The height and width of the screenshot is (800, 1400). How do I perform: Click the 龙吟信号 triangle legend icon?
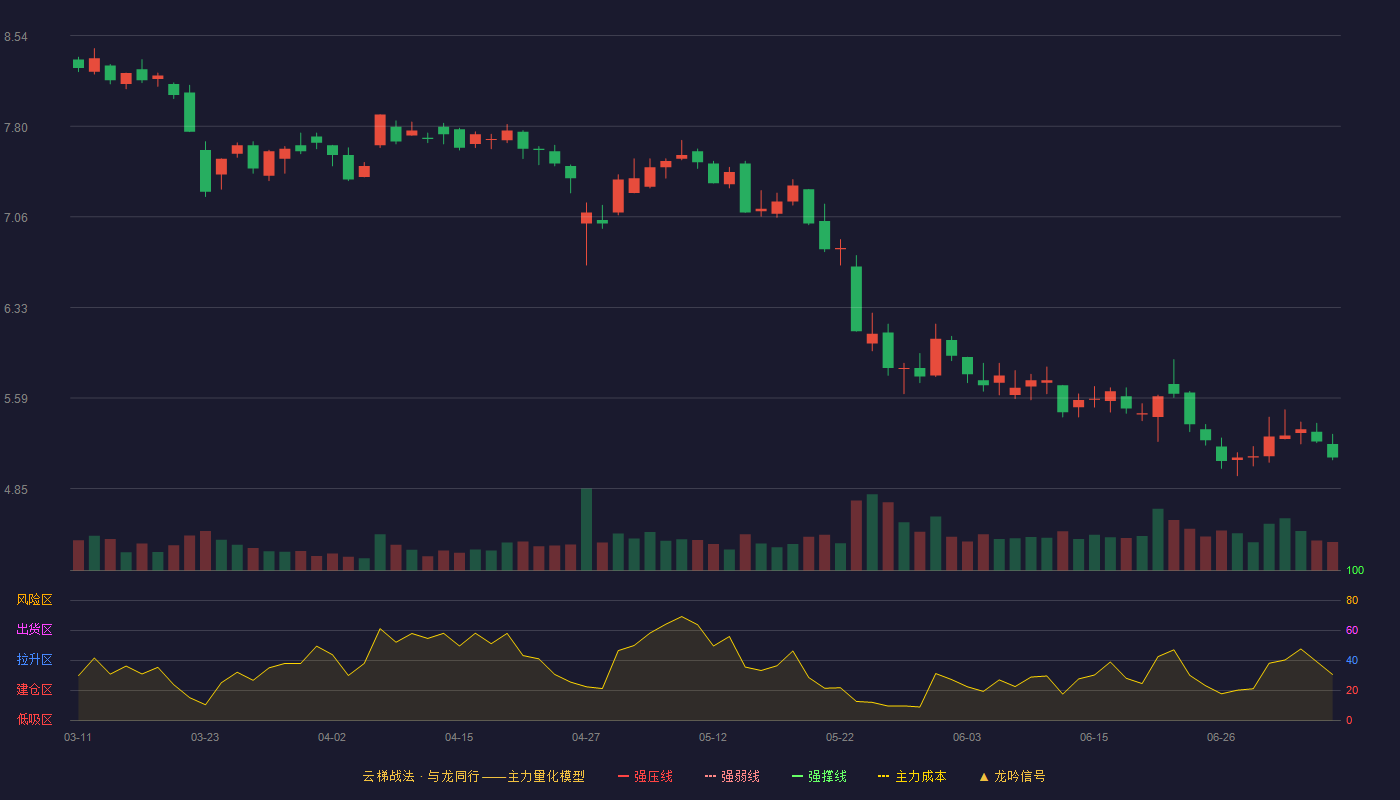tap(984, 776)
